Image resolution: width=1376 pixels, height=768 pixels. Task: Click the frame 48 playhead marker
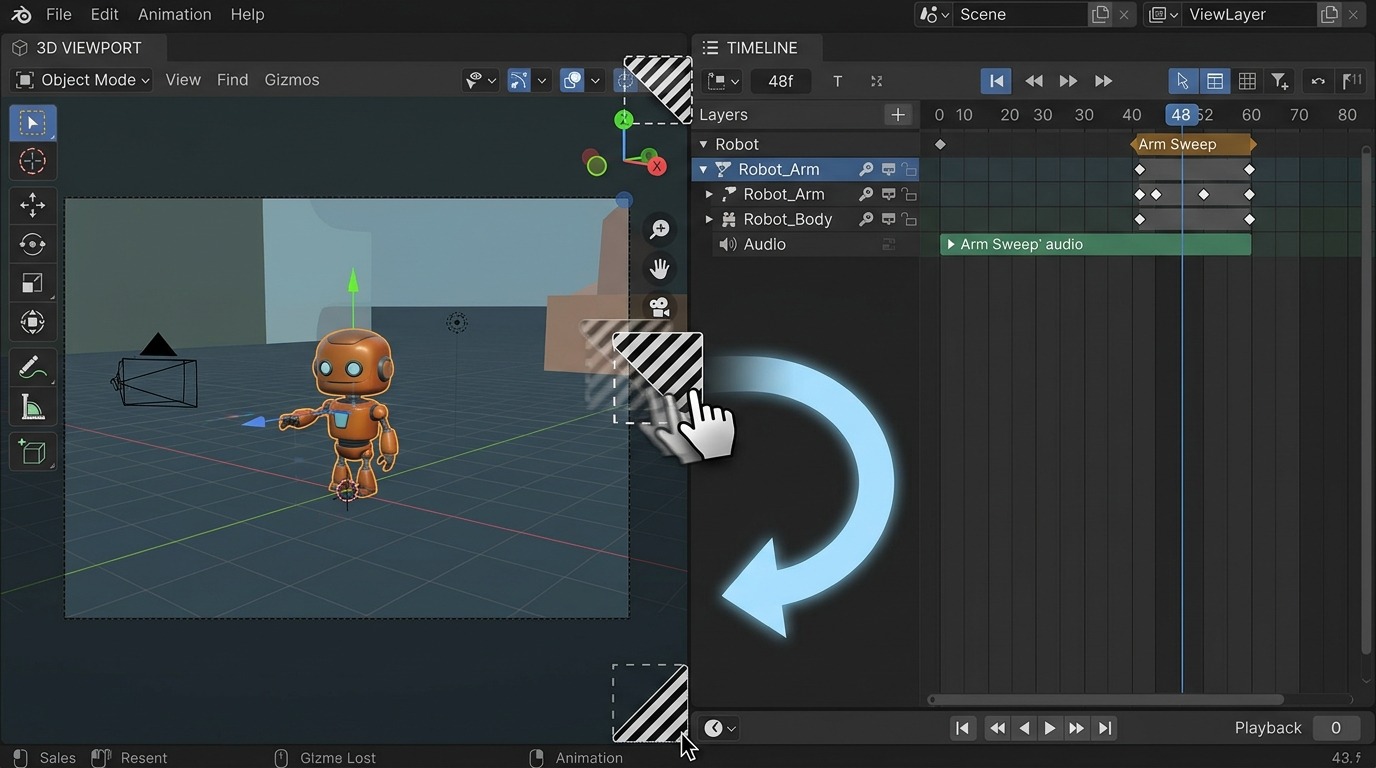coord(1181,115)
